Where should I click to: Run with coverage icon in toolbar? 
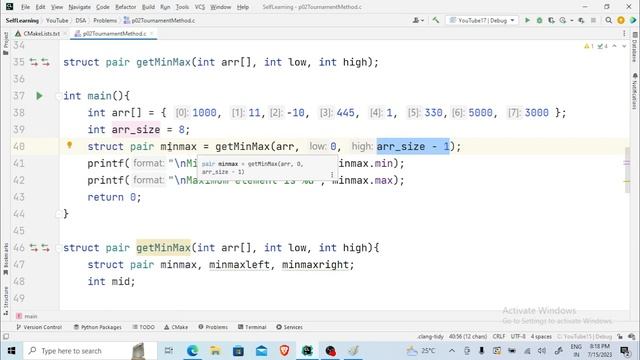551,20
